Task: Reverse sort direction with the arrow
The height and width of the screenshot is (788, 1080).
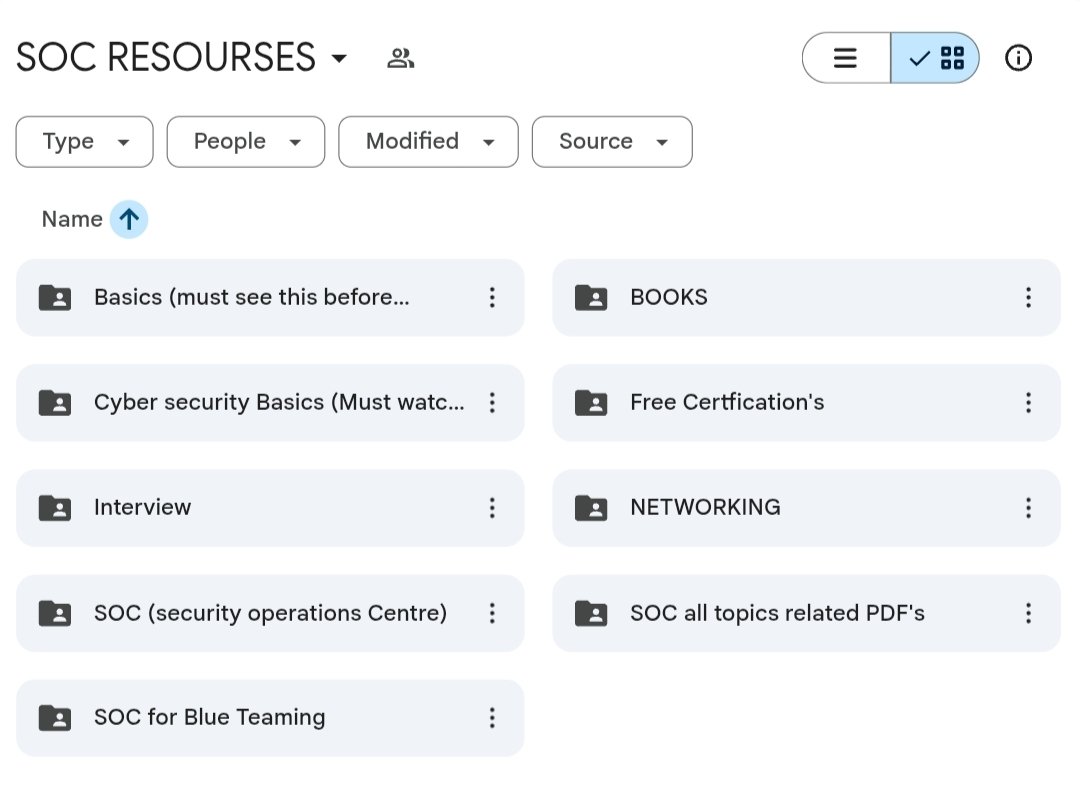Action: pos(129,220)
